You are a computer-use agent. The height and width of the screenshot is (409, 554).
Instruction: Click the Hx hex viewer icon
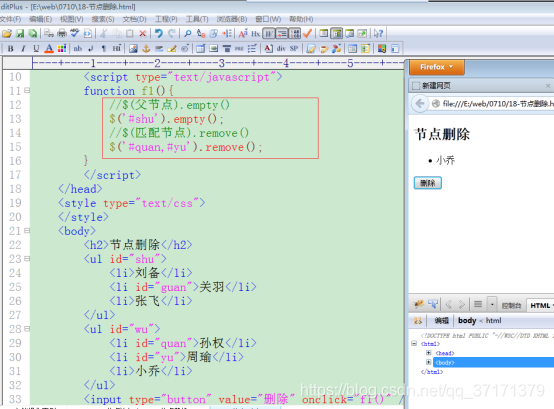pos(255,34)
